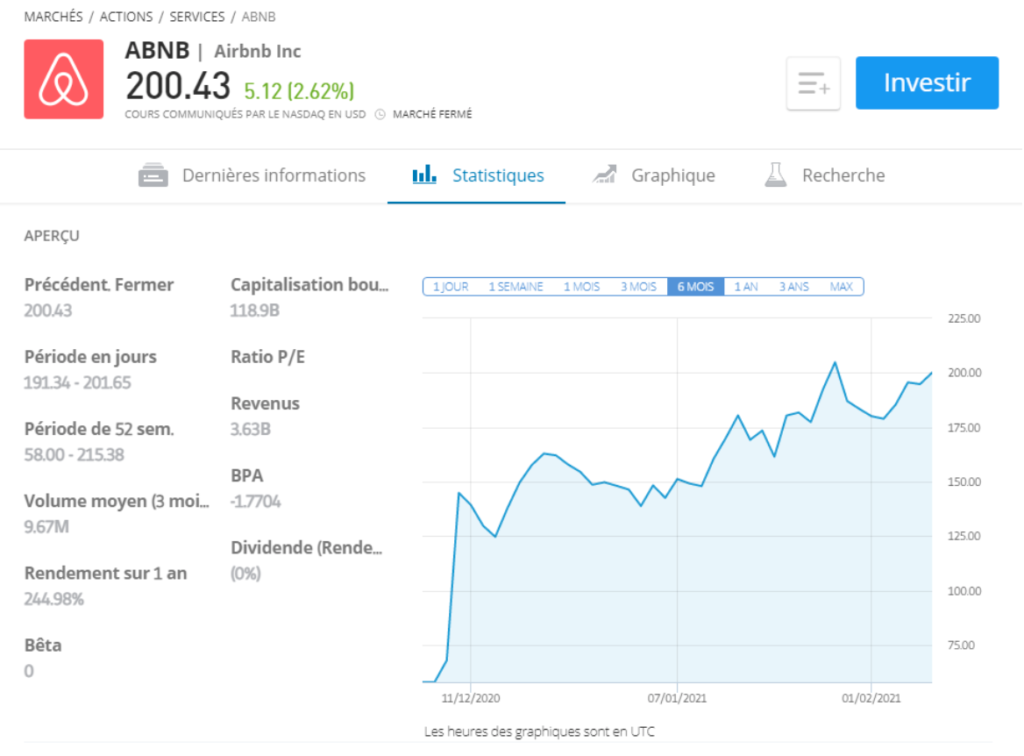Click the clock icon near Marché fermé

(x=380, y=114)
